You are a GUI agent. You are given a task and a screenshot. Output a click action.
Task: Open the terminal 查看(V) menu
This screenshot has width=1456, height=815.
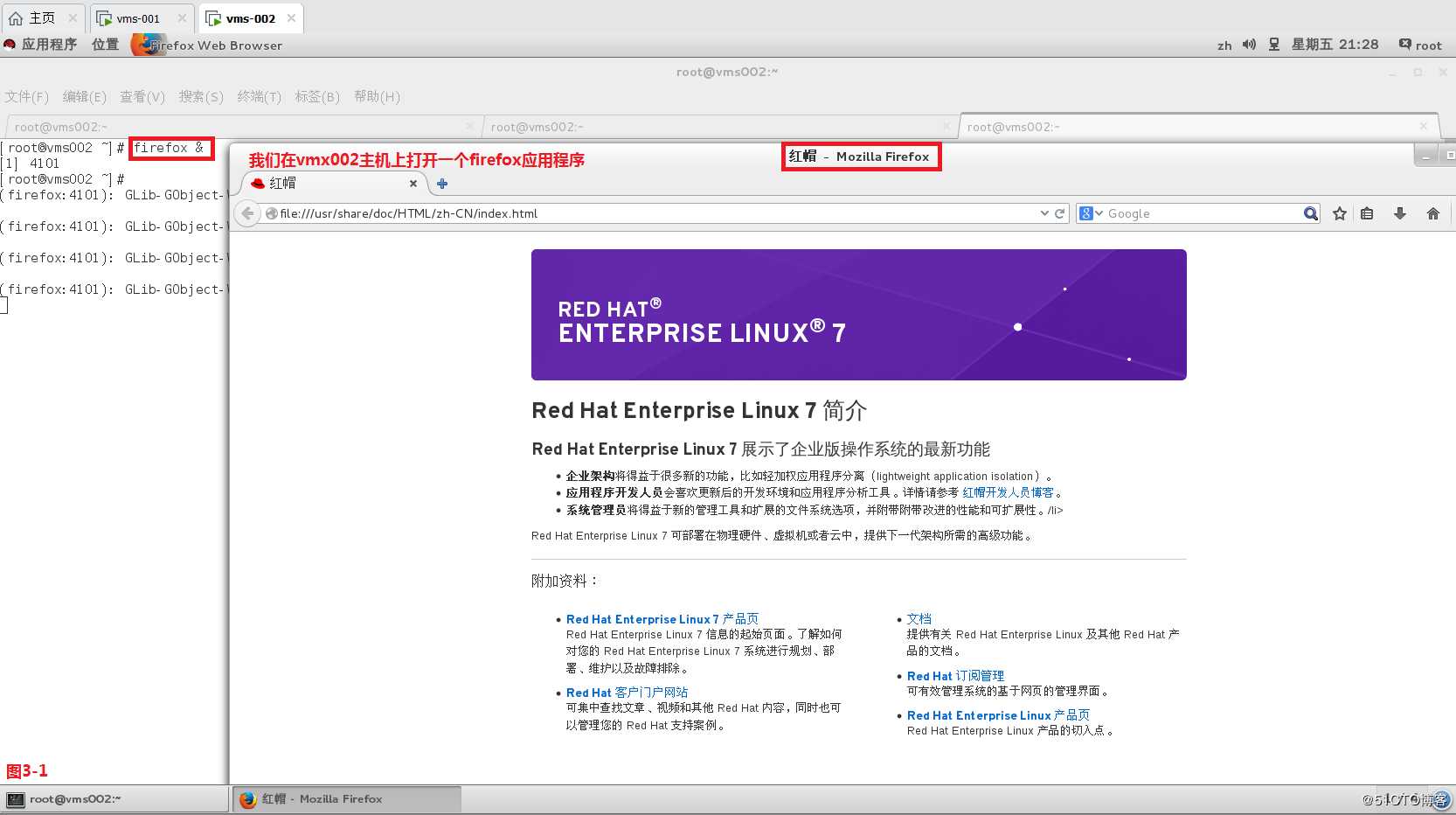142,97
